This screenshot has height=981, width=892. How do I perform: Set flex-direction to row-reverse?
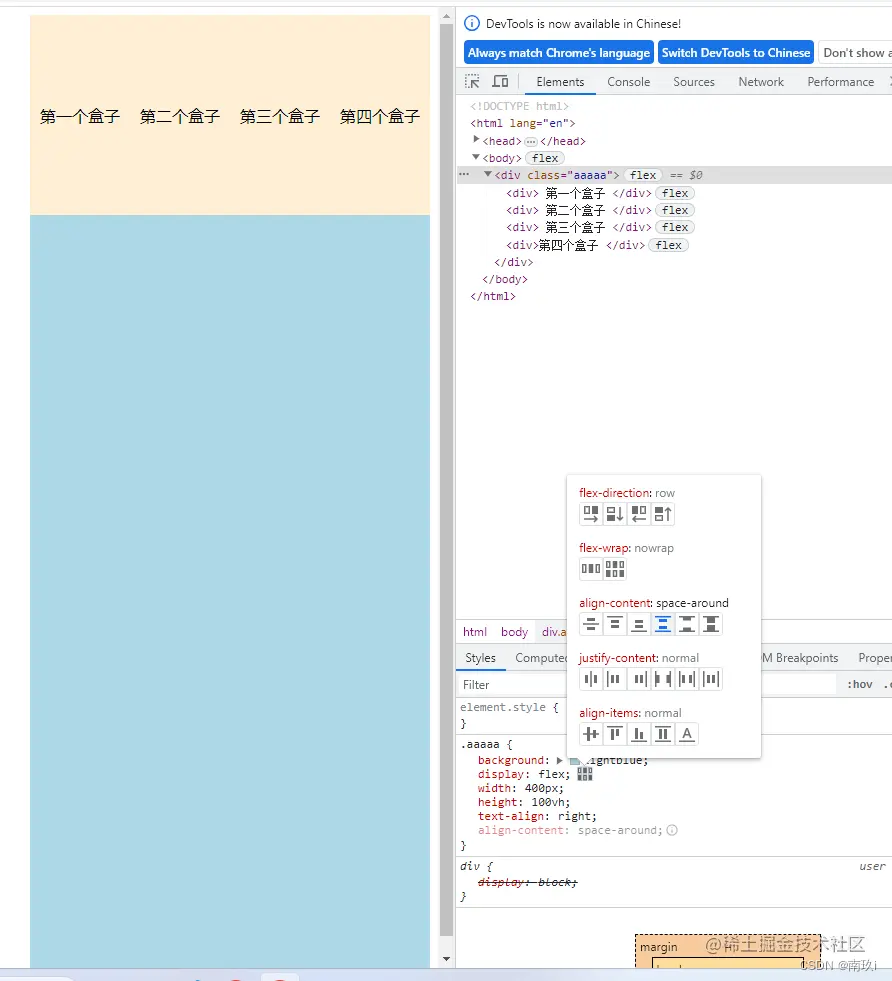tap(639, 514)
